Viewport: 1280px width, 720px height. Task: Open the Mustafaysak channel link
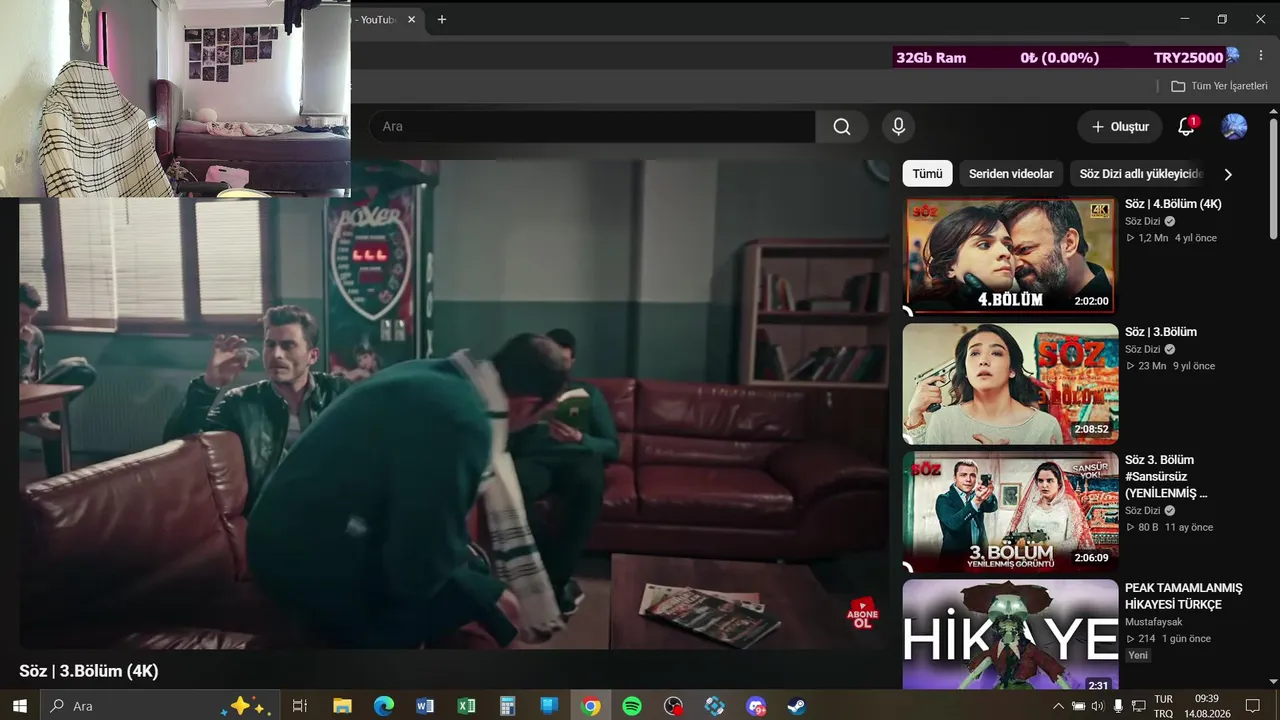1153,622
